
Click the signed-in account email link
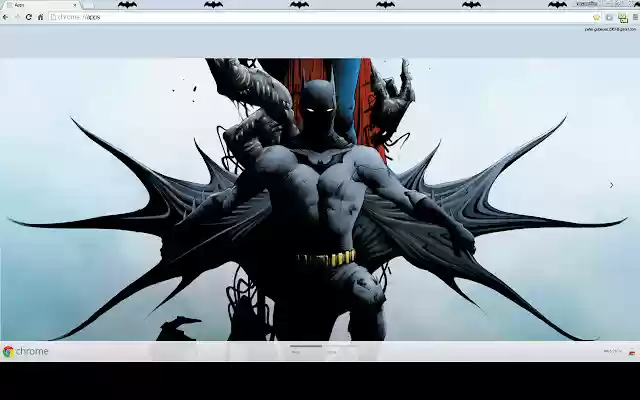[610, 29]
